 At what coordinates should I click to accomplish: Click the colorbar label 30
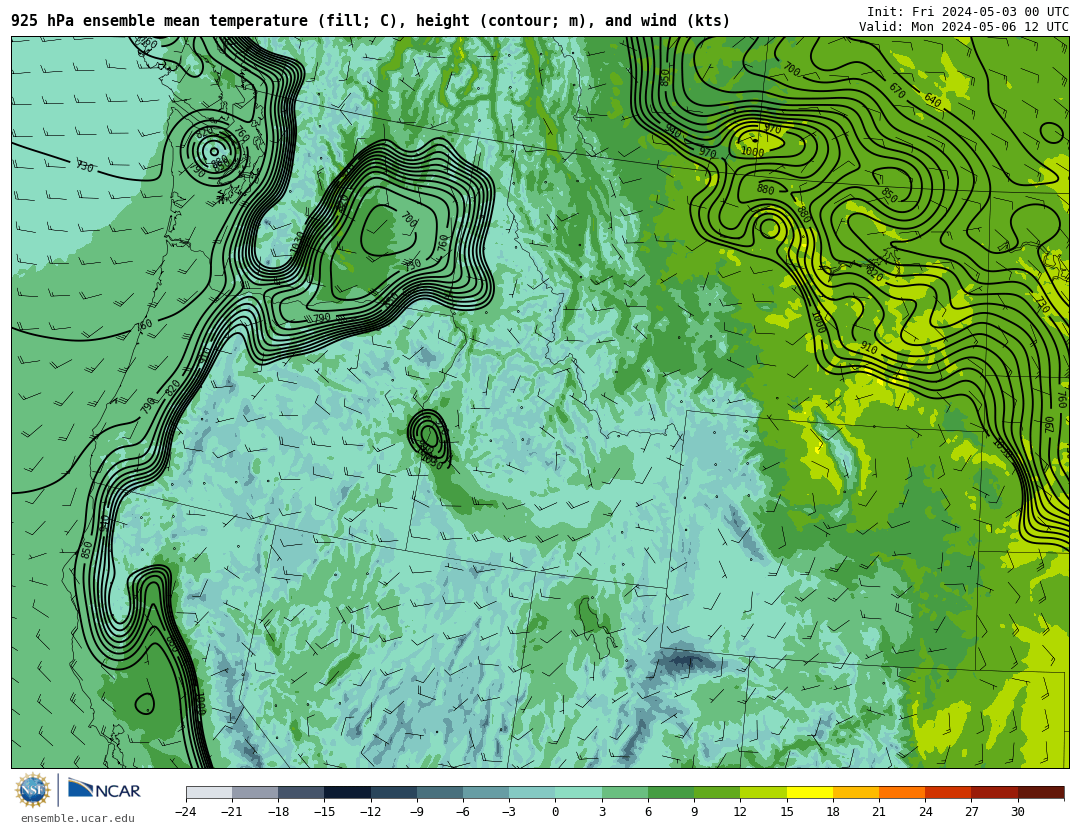click(x=1018, y=812)
